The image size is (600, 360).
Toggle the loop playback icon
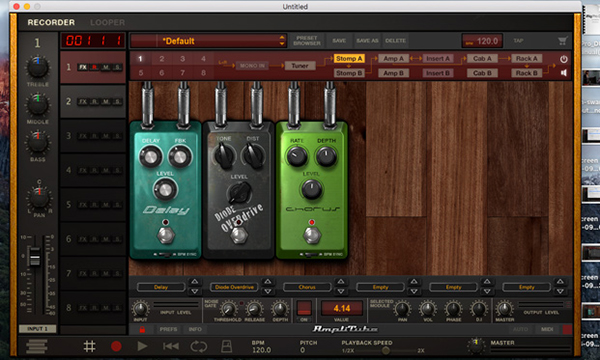pos(199,346)
